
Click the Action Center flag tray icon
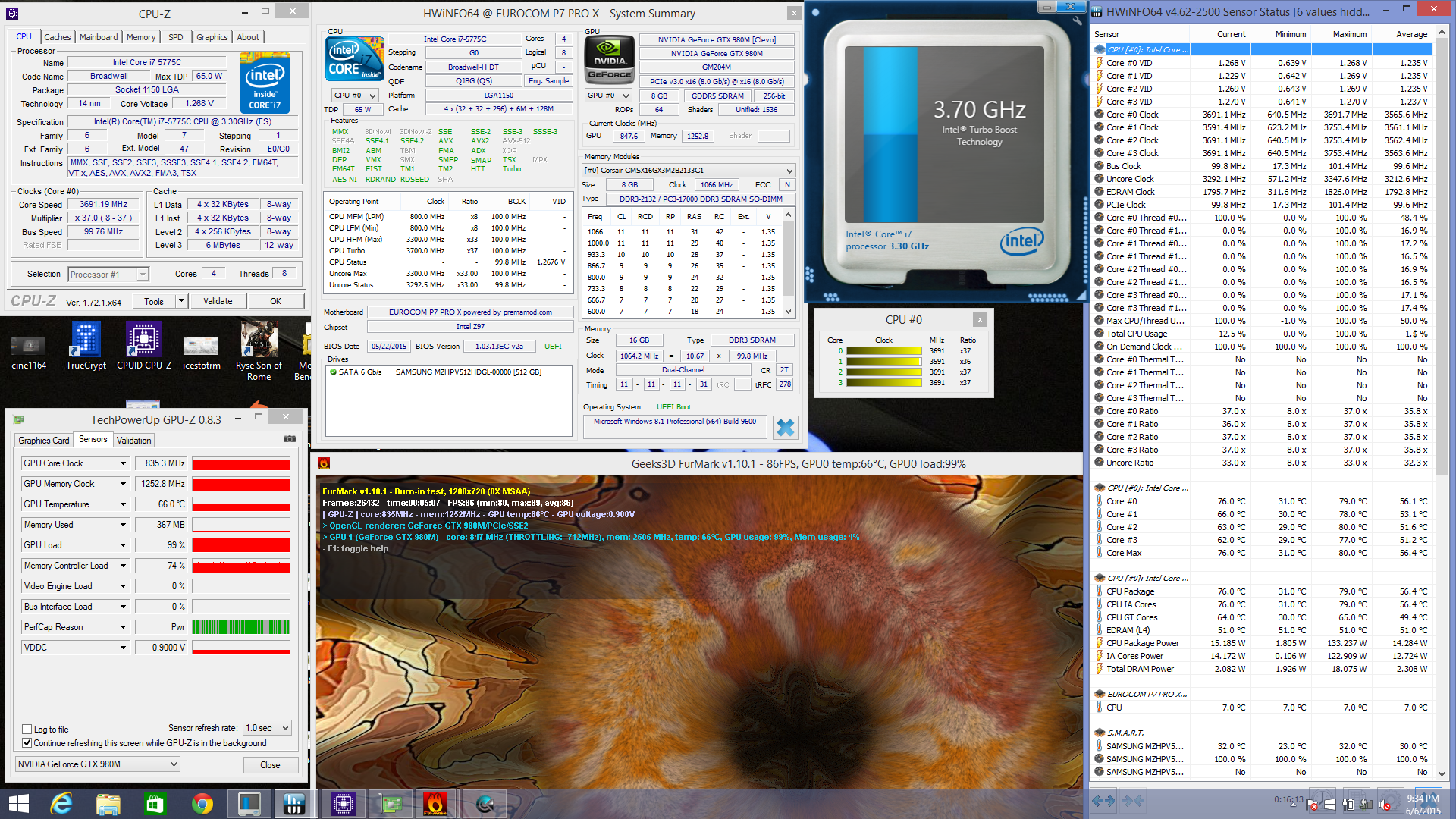(x=1311, y=805)
